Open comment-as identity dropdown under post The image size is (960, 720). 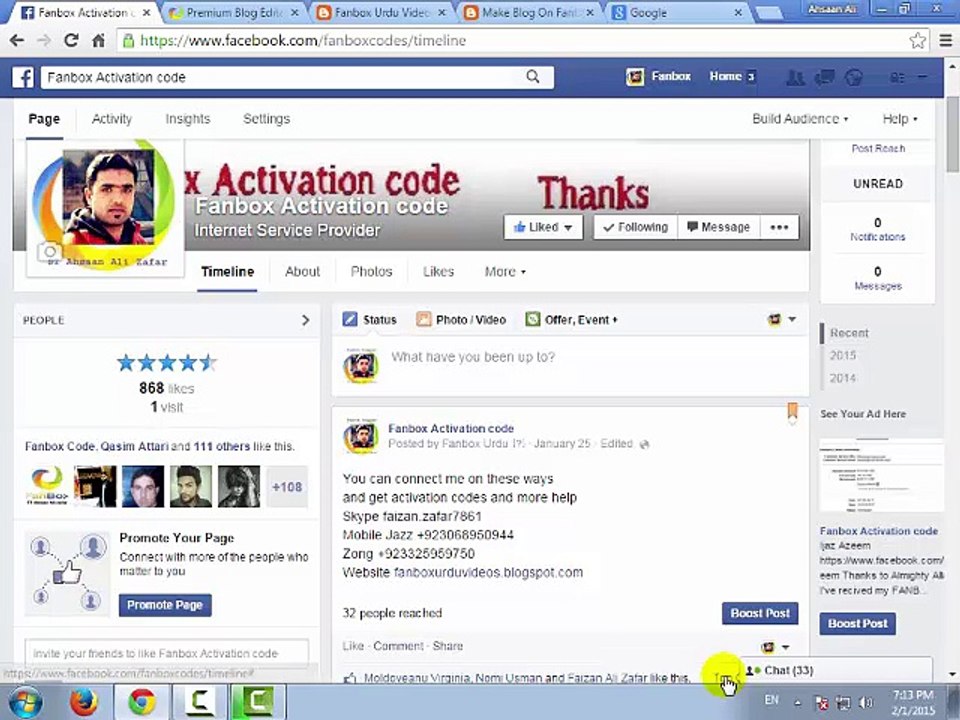(x=774, y=647)
